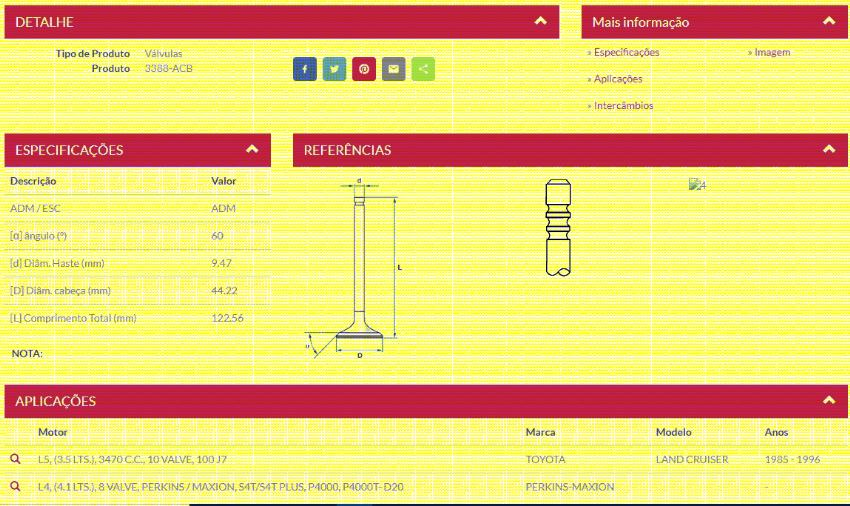Click the Twitter share icon
The image size is (850, 506).
[x=334, y=69]
